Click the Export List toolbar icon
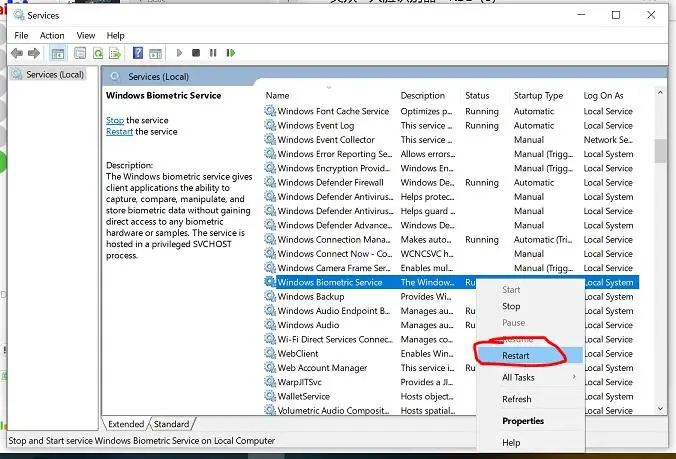The width and height of the screenshot is (676, 459). coord(116,53)
